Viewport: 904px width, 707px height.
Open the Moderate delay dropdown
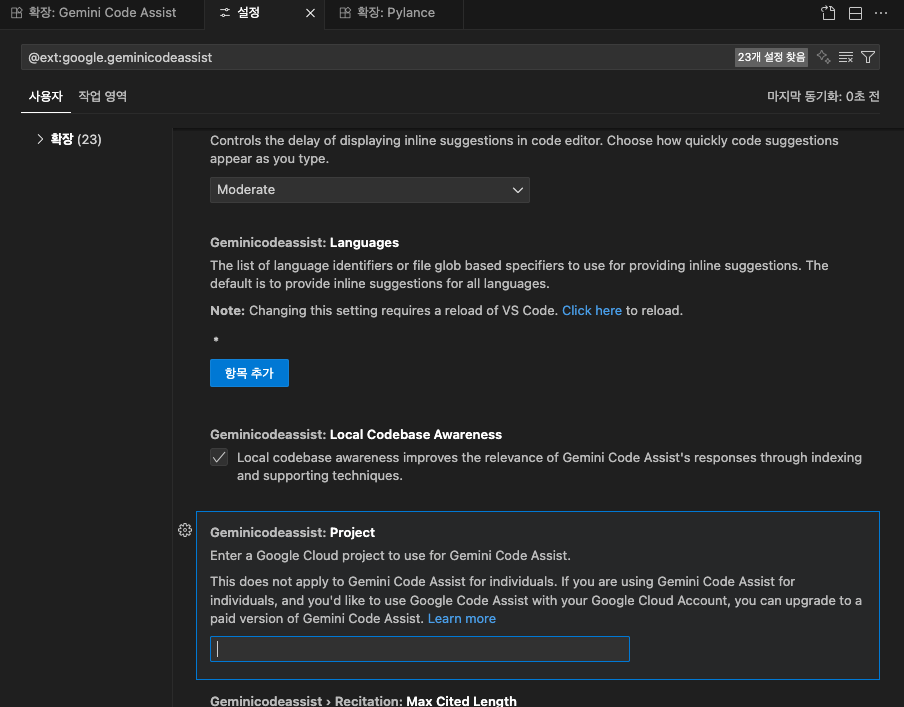coord(370,190)
